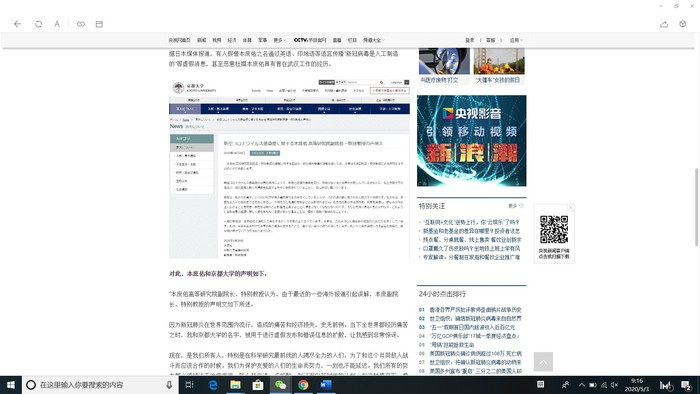Open the Action Center notifications icon
The image size is (700, 394).
tap(686, 385)
